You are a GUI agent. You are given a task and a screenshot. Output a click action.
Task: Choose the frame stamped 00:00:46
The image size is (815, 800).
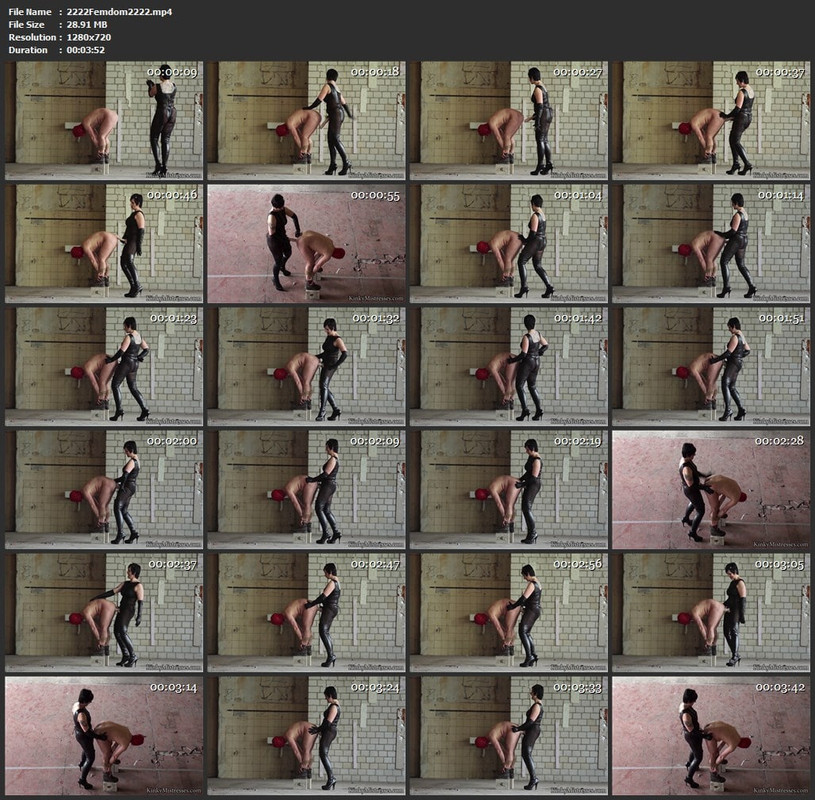point(104,244)
